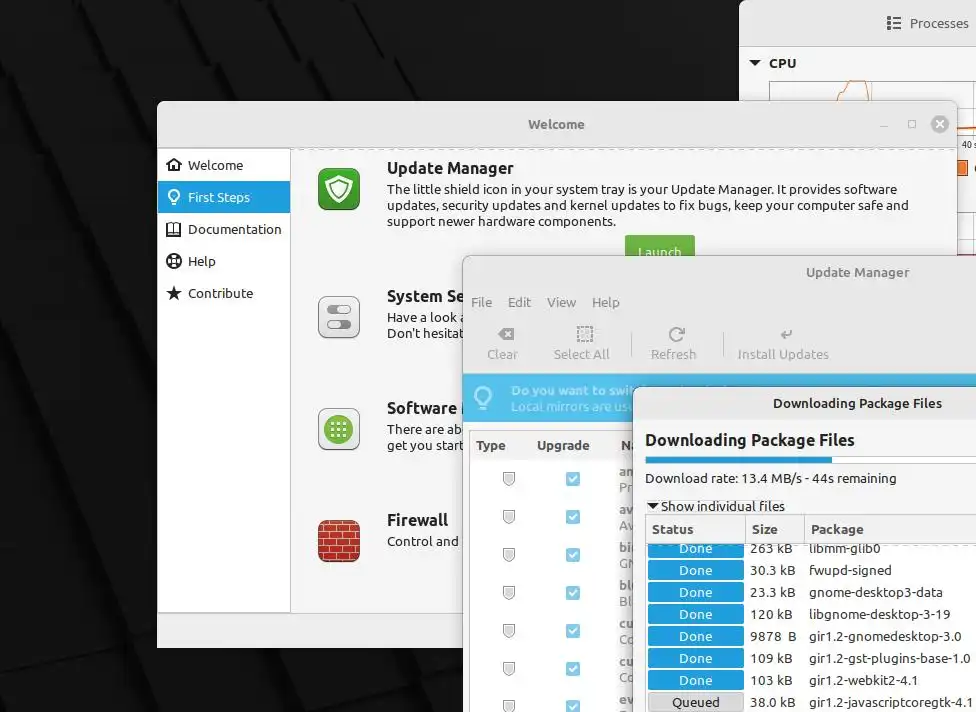Click the Software Manager green grid icon

pyautogui.click(x=339, y=429)
